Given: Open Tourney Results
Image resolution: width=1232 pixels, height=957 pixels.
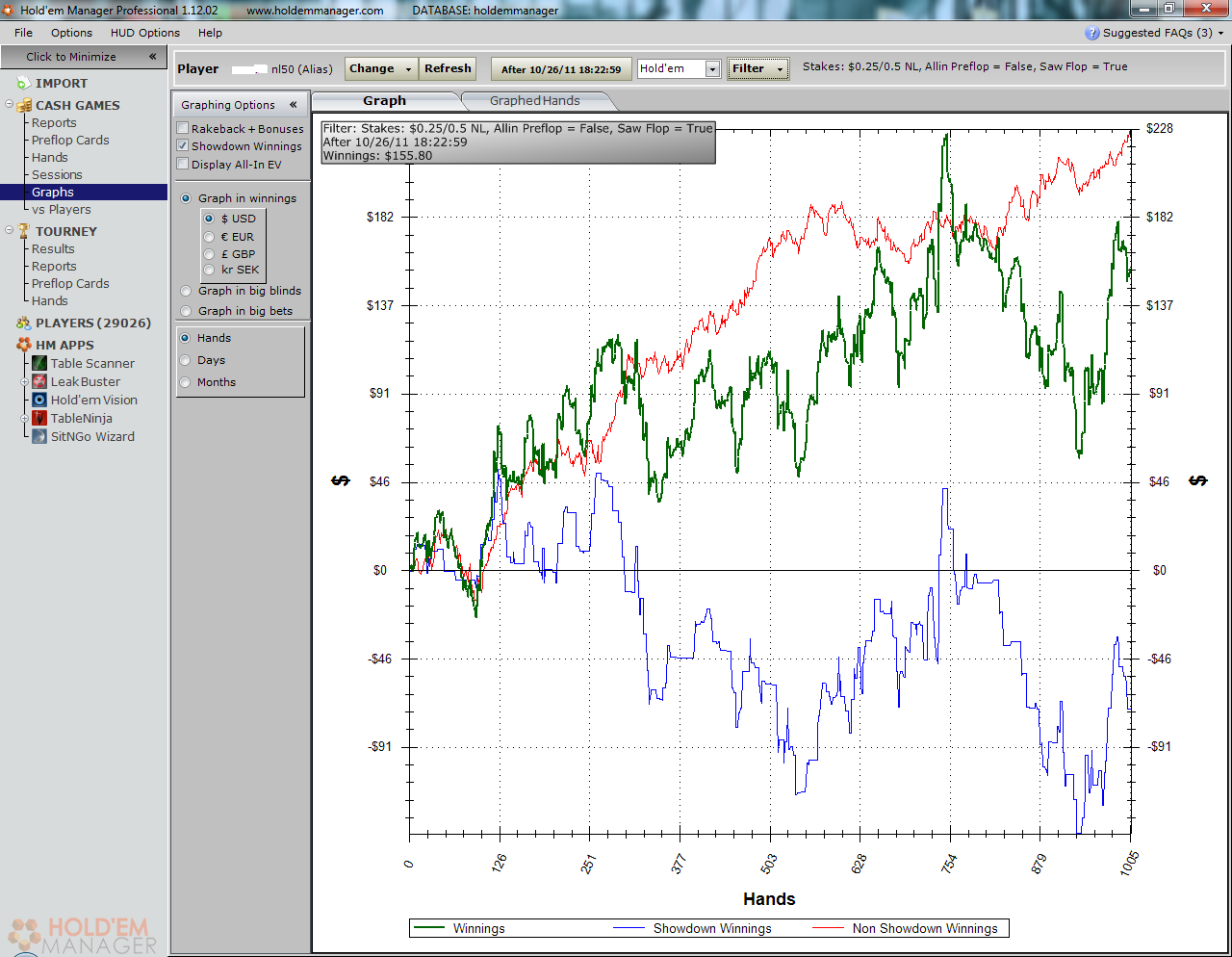Looking at the screenshot, I should [53, 248].
